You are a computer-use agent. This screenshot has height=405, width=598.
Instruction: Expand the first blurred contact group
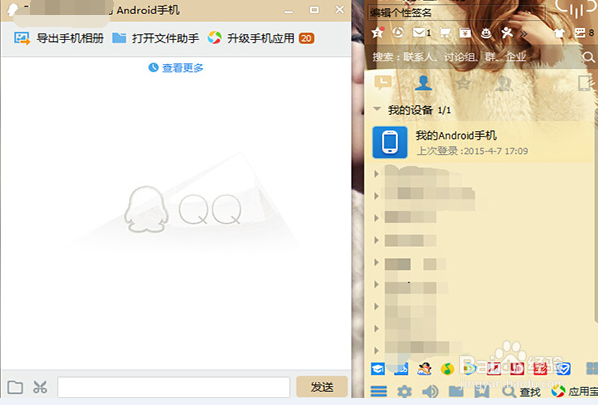click(376, 174)
